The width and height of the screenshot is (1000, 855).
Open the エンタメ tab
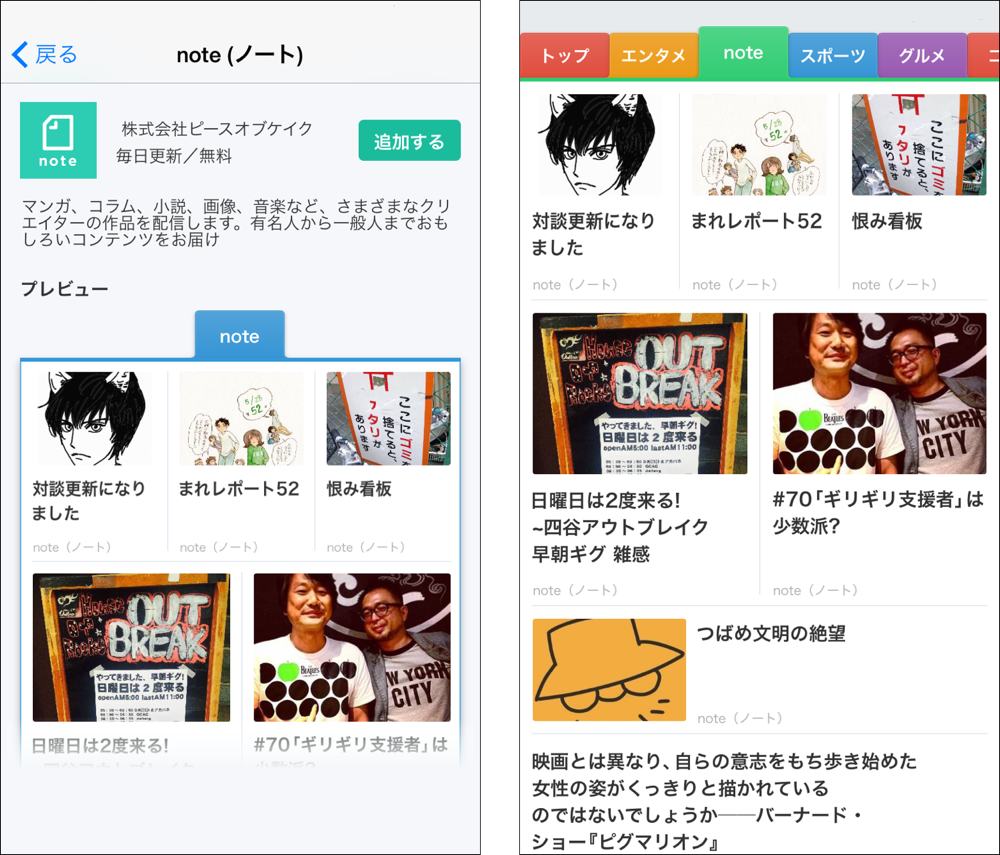pos(654,55)
